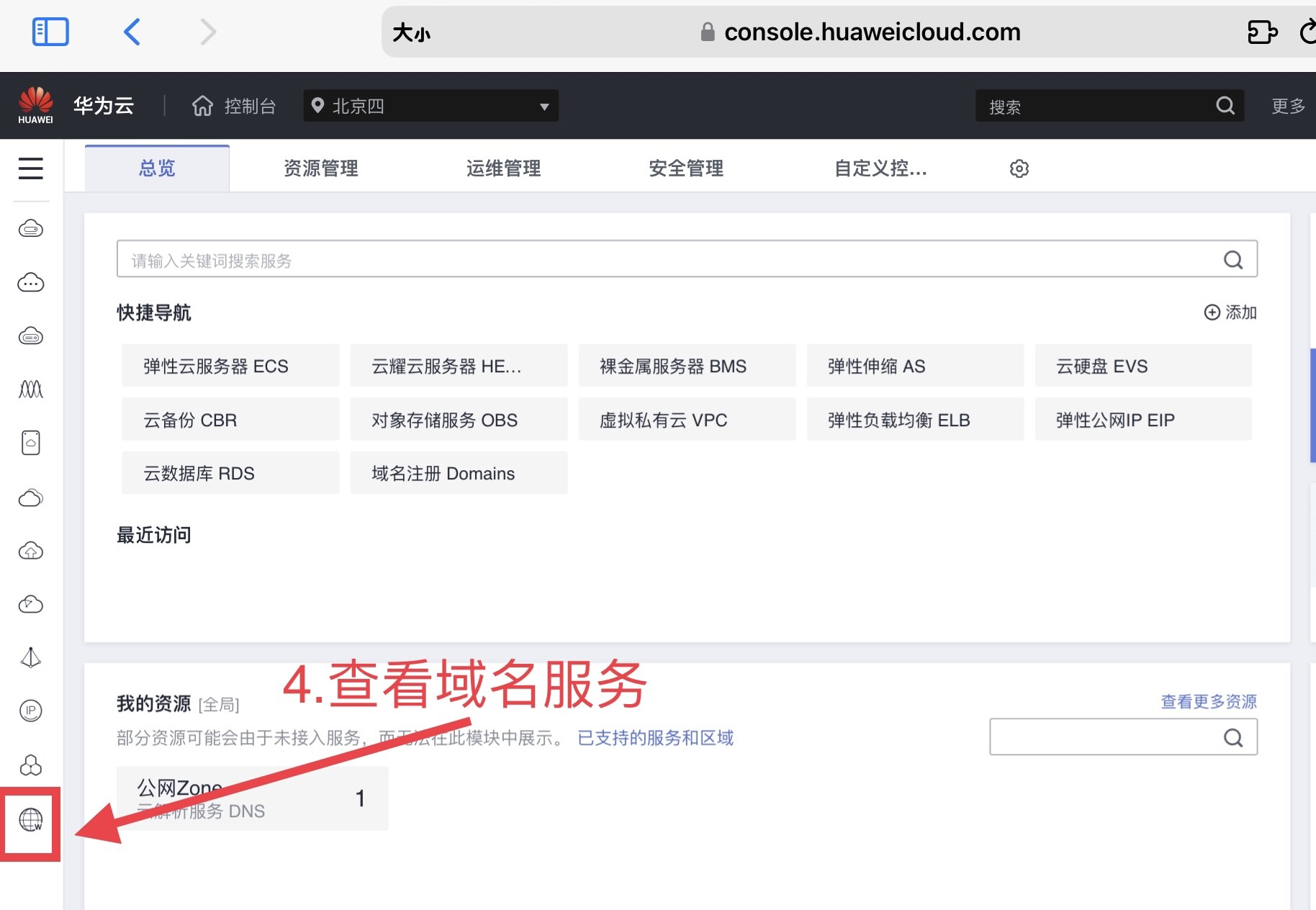Open the disk volume sidebar icon

[30, 443]
